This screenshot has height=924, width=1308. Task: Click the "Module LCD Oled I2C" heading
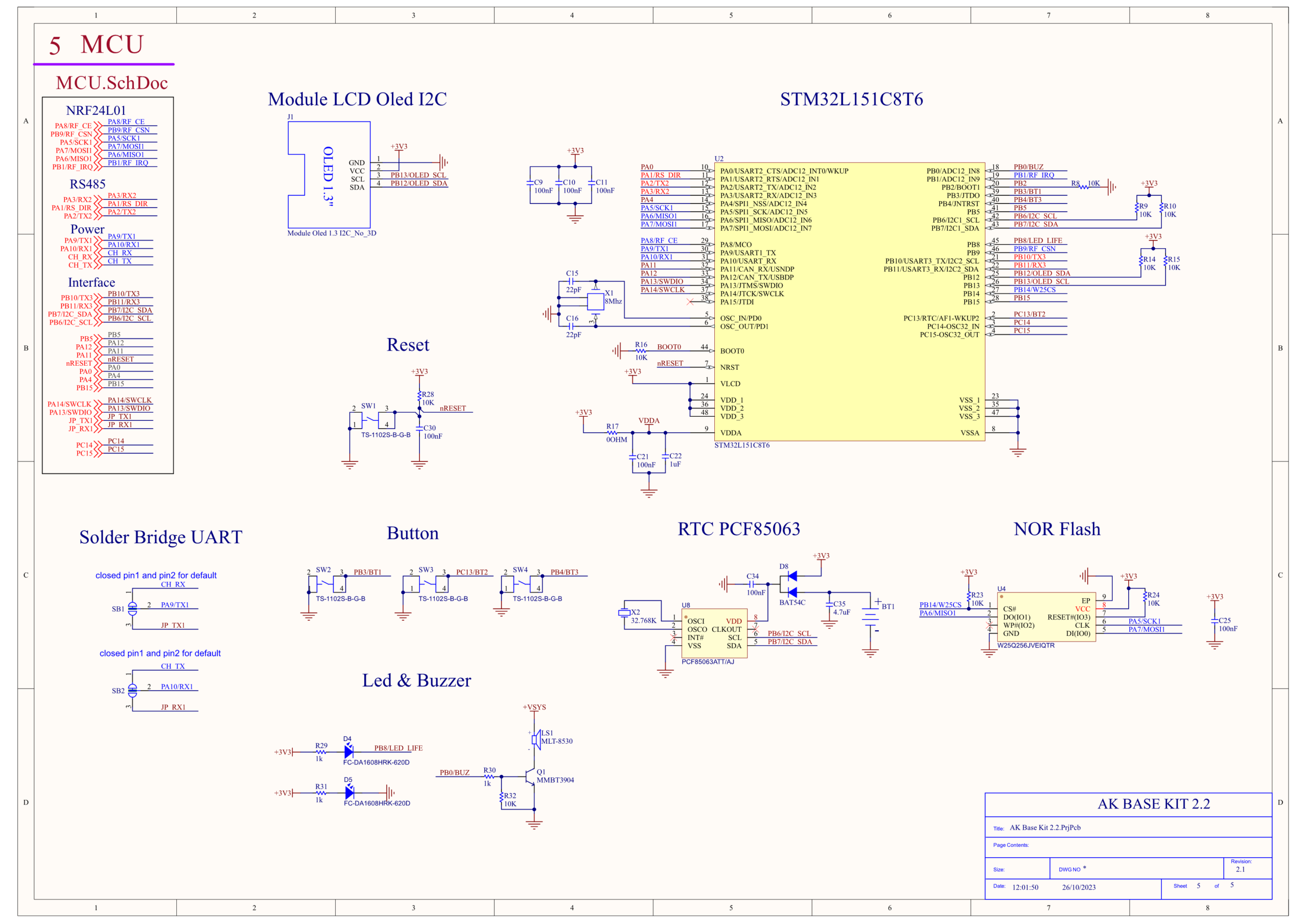tap(357, 99)
